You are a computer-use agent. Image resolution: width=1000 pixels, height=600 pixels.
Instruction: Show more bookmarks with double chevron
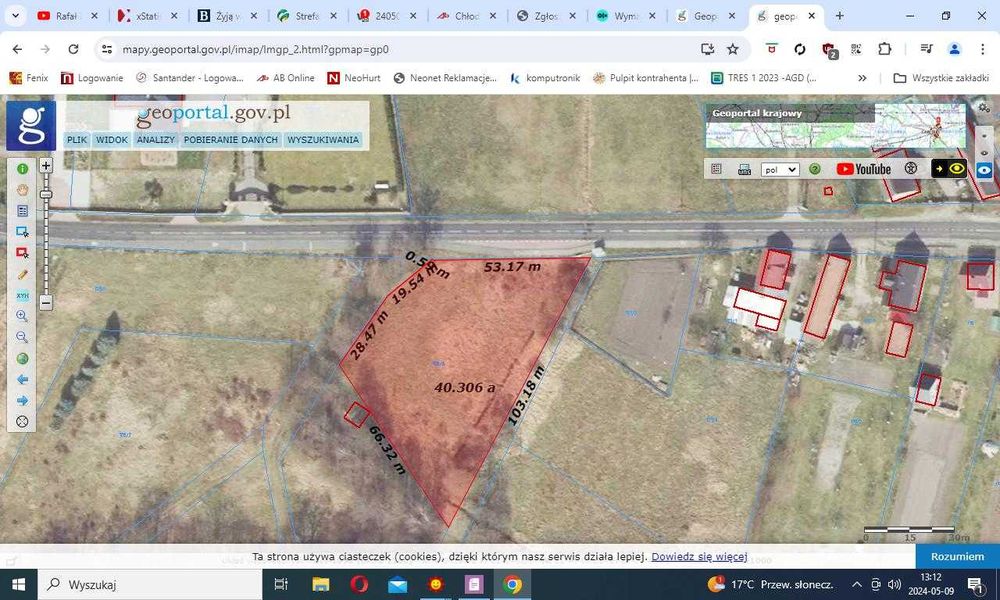point(862,78)
